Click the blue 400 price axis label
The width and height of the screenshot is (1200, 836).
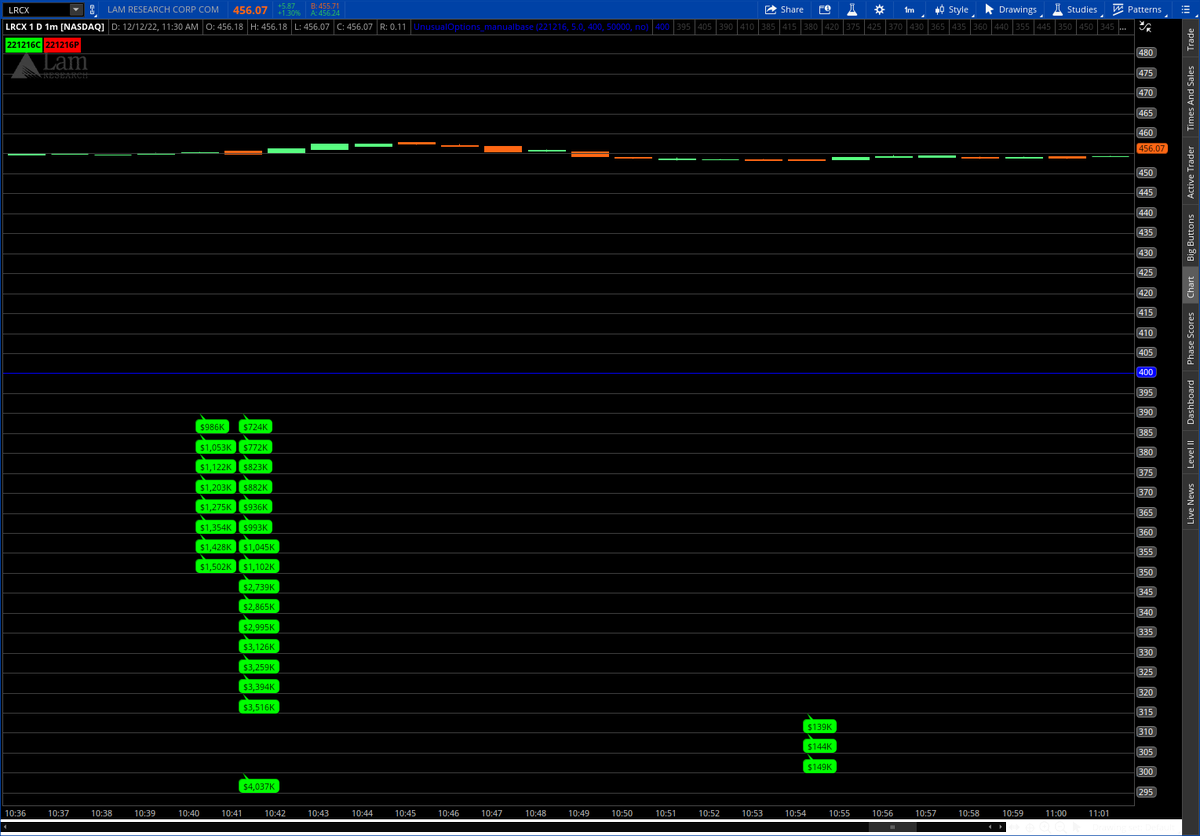coord(1146,372)
